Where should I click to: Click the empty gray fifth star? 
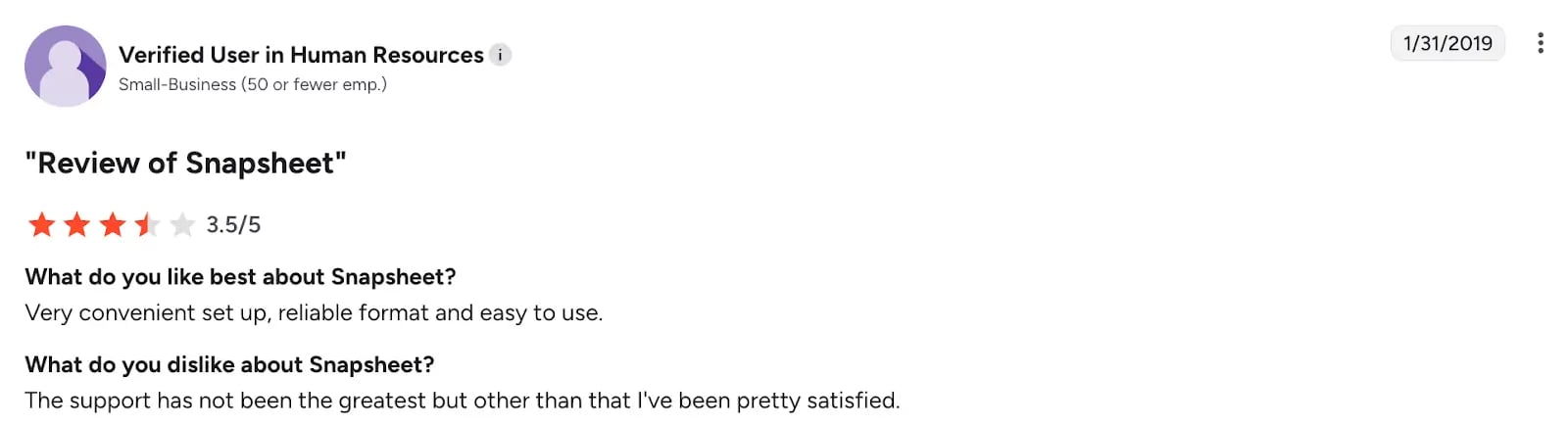(182, 225)
